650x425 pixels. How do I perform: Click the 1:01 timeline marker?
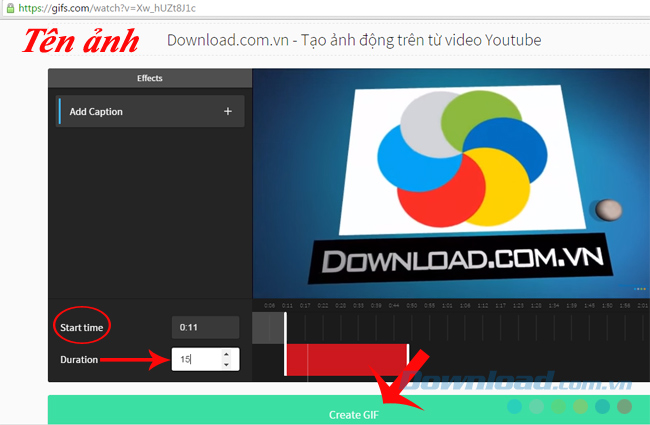click(x=447, y=306)
